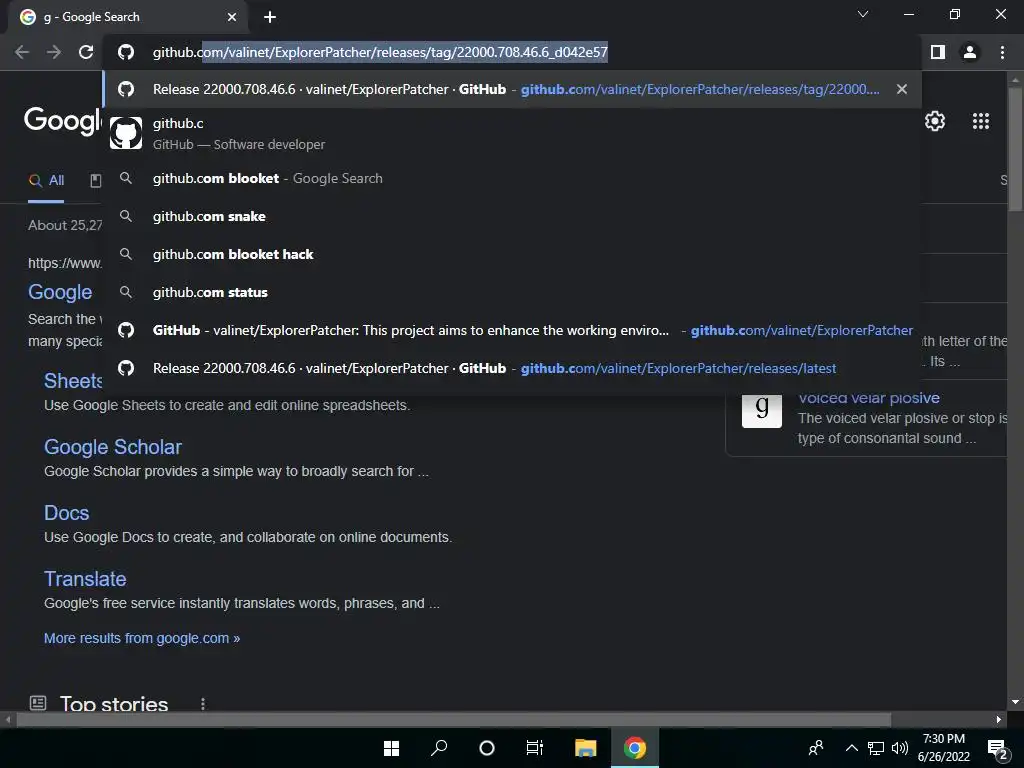
Task: Open the Top stories options menu dots
Action: (203, 704)
